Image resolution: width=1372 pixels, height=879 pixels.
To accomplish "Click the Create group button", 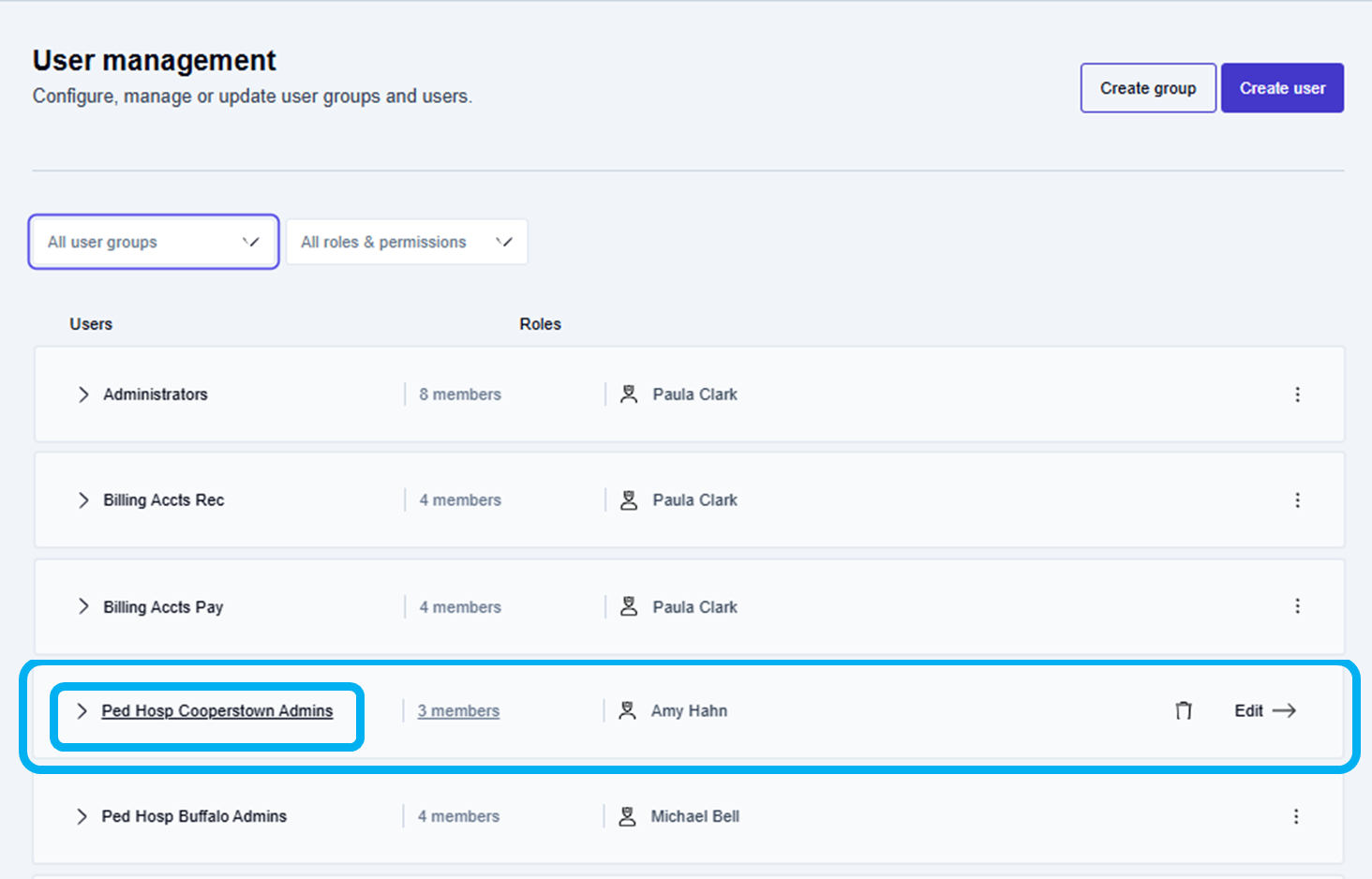I will [1148, 88].
